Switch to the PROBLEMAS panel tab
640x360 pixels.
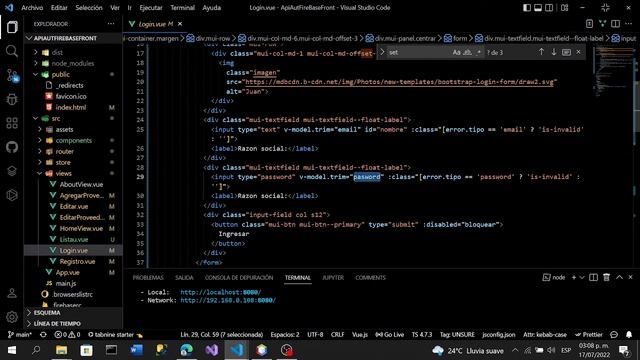pos(148,278)
